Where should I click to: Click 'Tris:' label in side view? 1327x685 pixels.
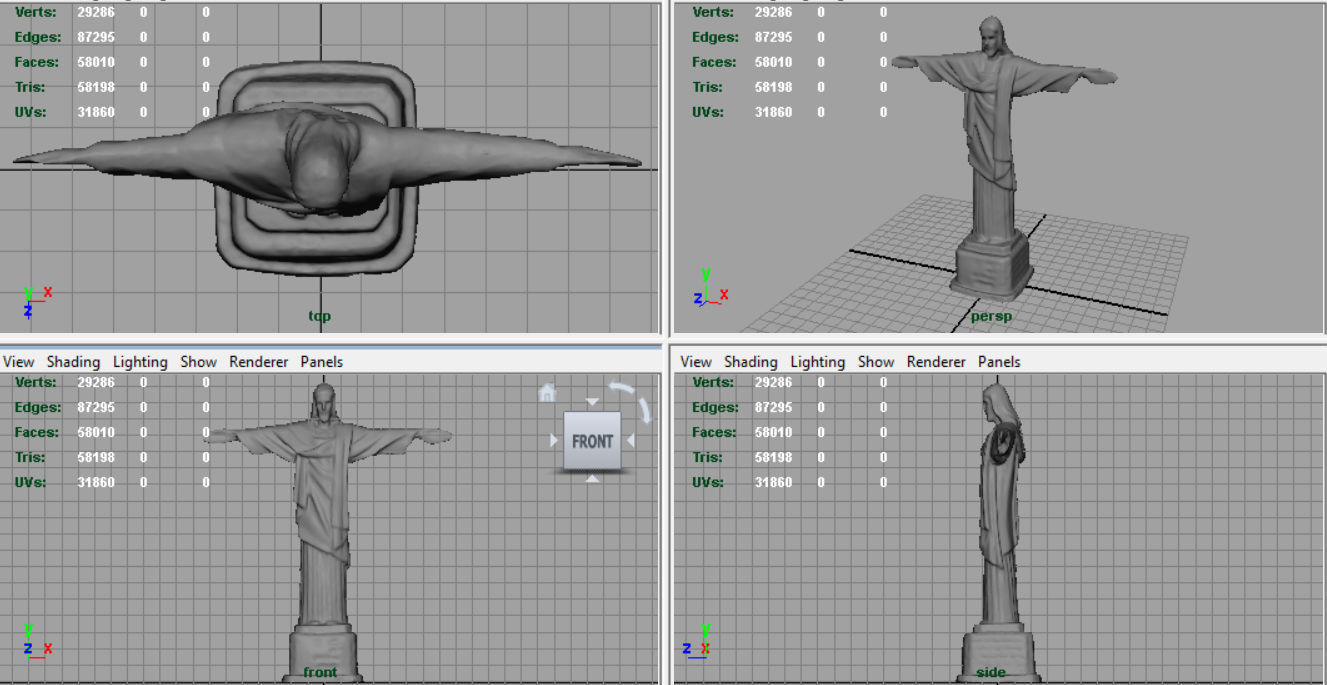707,457
